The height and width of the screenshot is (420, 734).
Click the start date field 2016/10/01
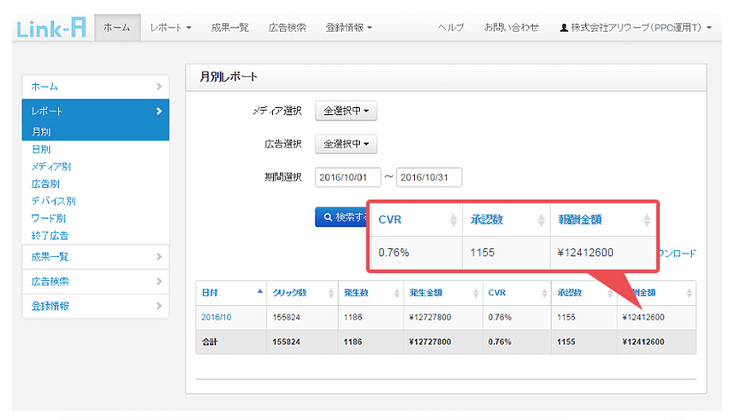[x=348, y=177]
